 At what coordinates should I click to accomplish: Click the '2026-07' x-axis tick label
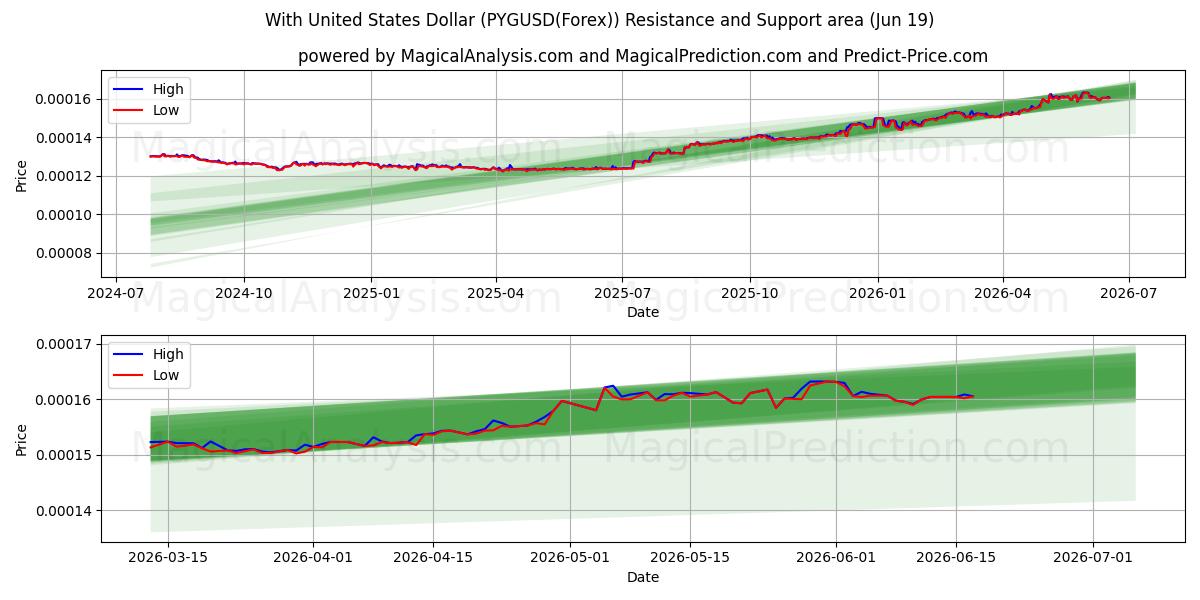click(x=1129, y=293)
